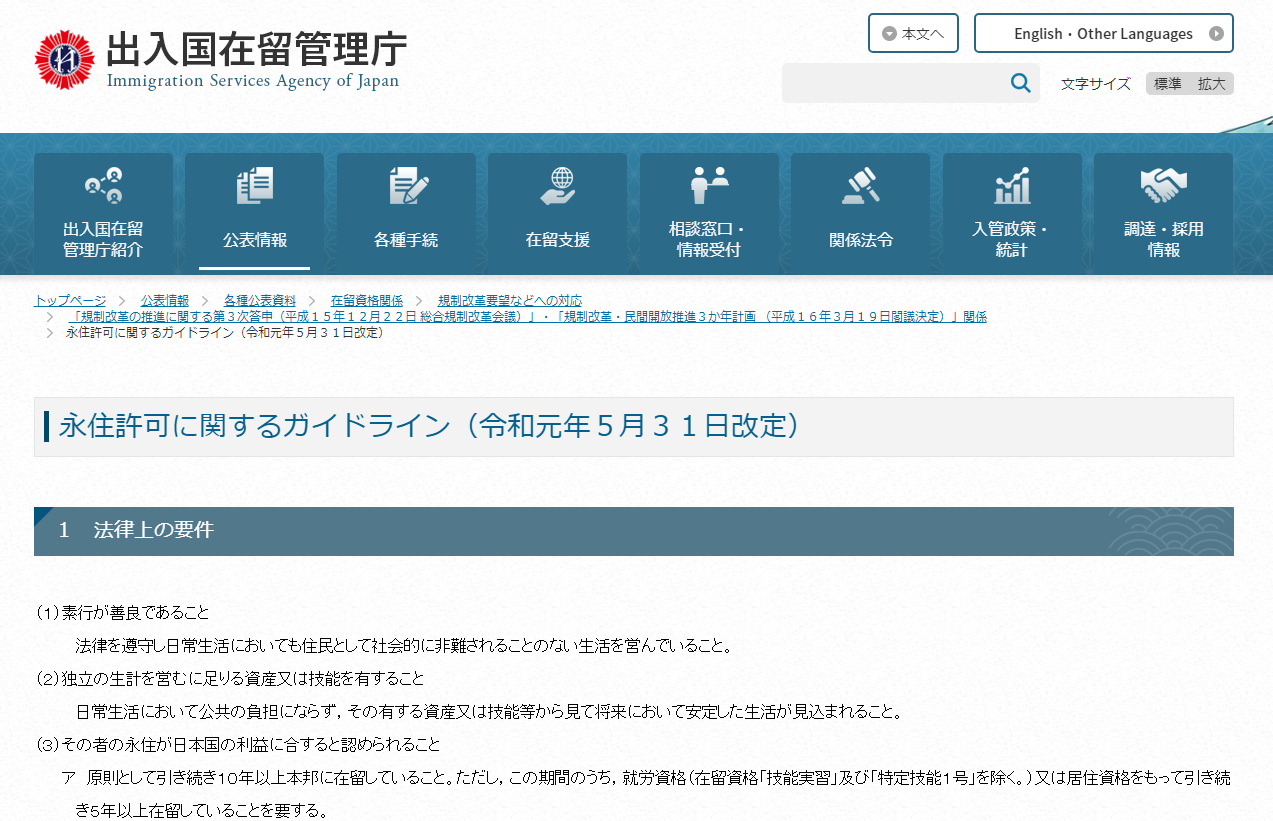The width and height of the screenshot is (1273, 821).
Task: Open the 公表情報 menu tab
Action: pos(254,213)
